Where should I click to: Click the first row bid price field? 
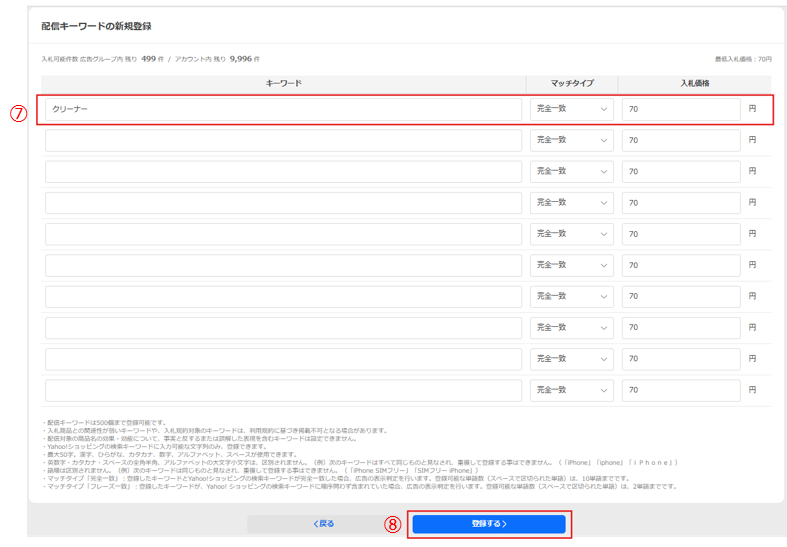pos(681,109)
